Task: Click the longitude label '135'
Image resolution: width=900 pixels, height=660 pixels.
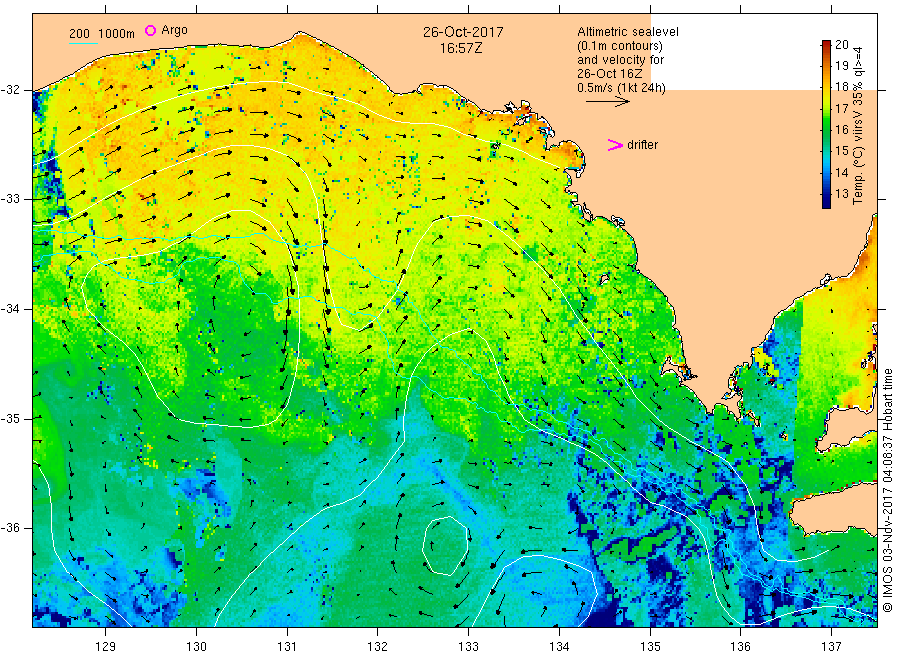Action: point(650,647)
